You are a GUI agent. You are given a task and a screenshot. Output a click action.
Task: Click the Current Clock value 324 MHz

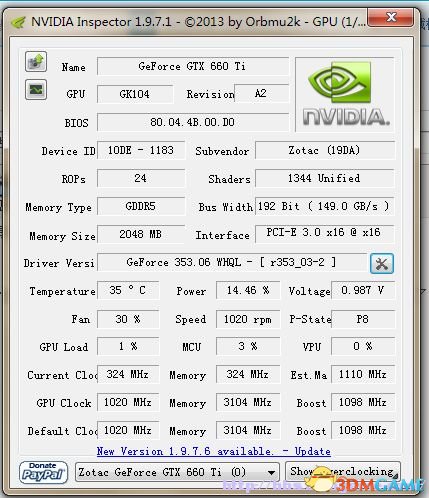[x=128, y=374]
